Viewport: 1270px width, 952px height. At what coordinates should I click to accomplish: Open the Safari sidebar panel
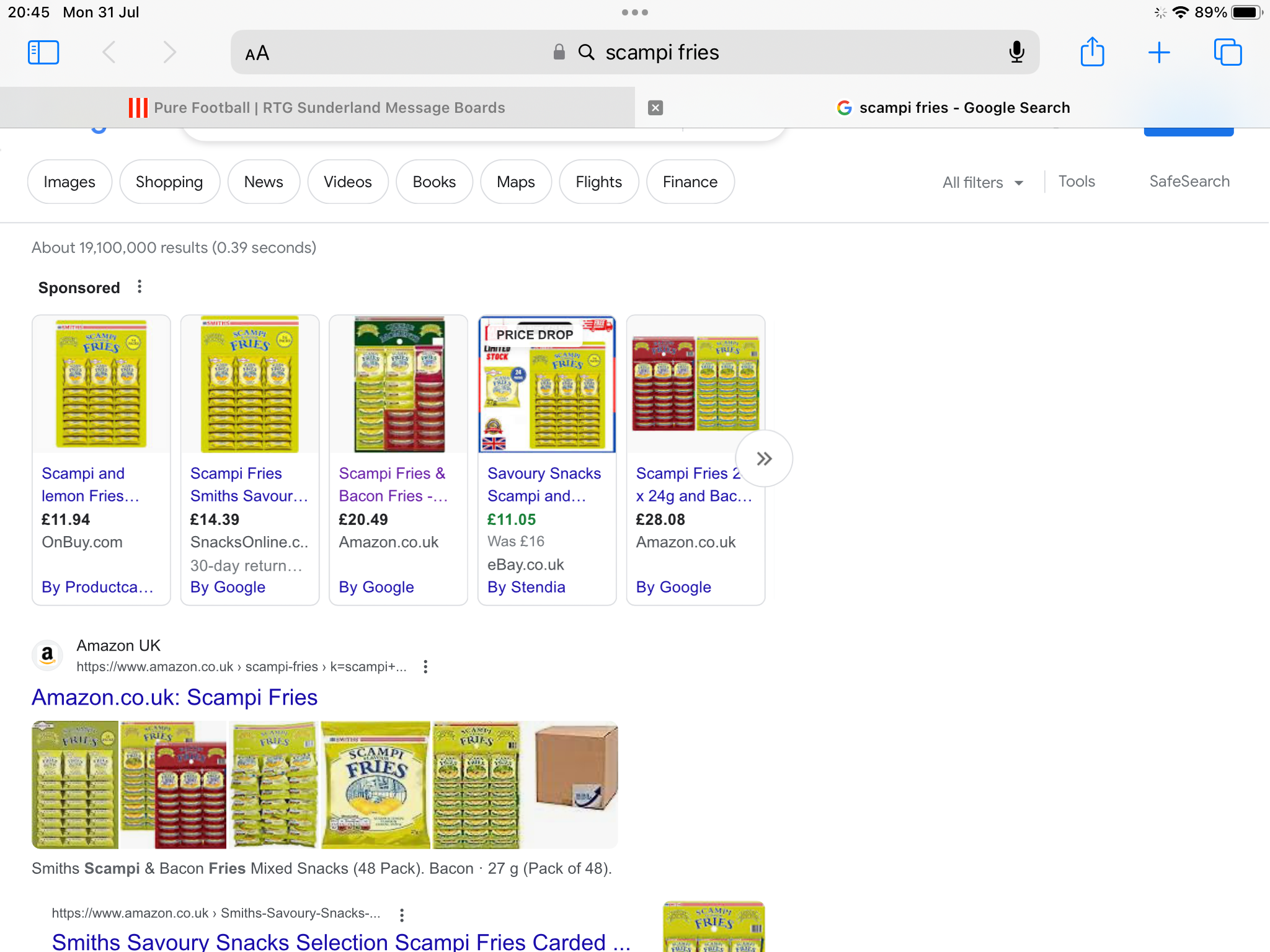(43, 53)
